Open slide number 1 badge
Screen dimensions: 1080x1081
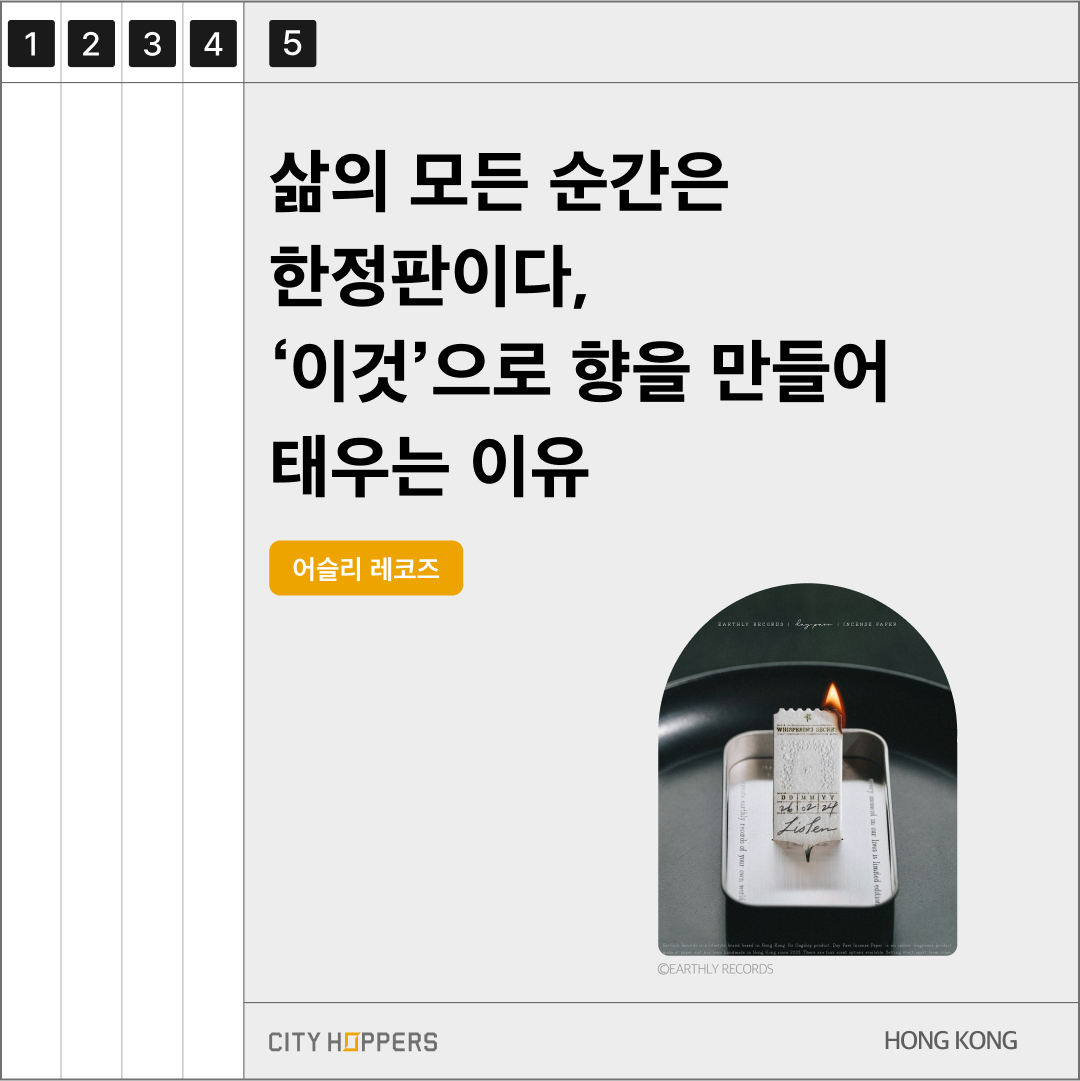[x=31, y=44]
